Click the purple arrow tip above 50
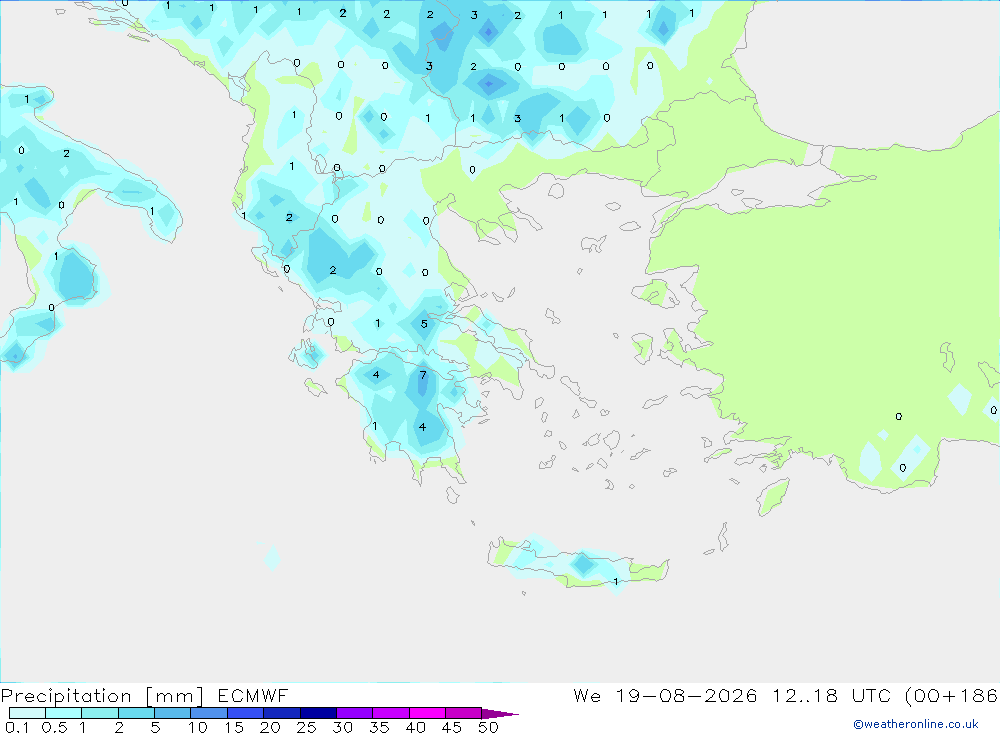Image resolution: width=1000 pixels, height=733 pixels. click(x=500, y=714)
